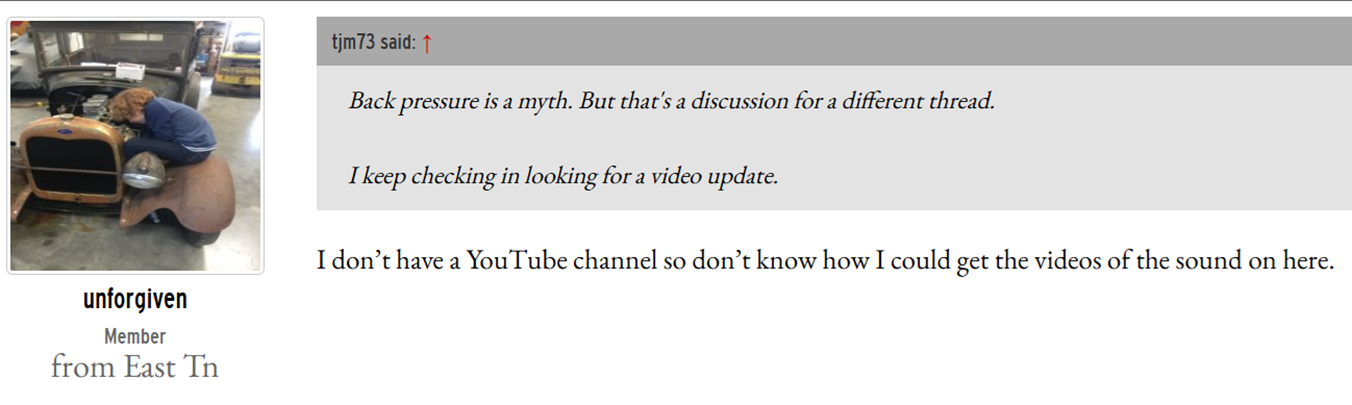
Task: Click the quoted line about a video update
Action: (563, 176)
